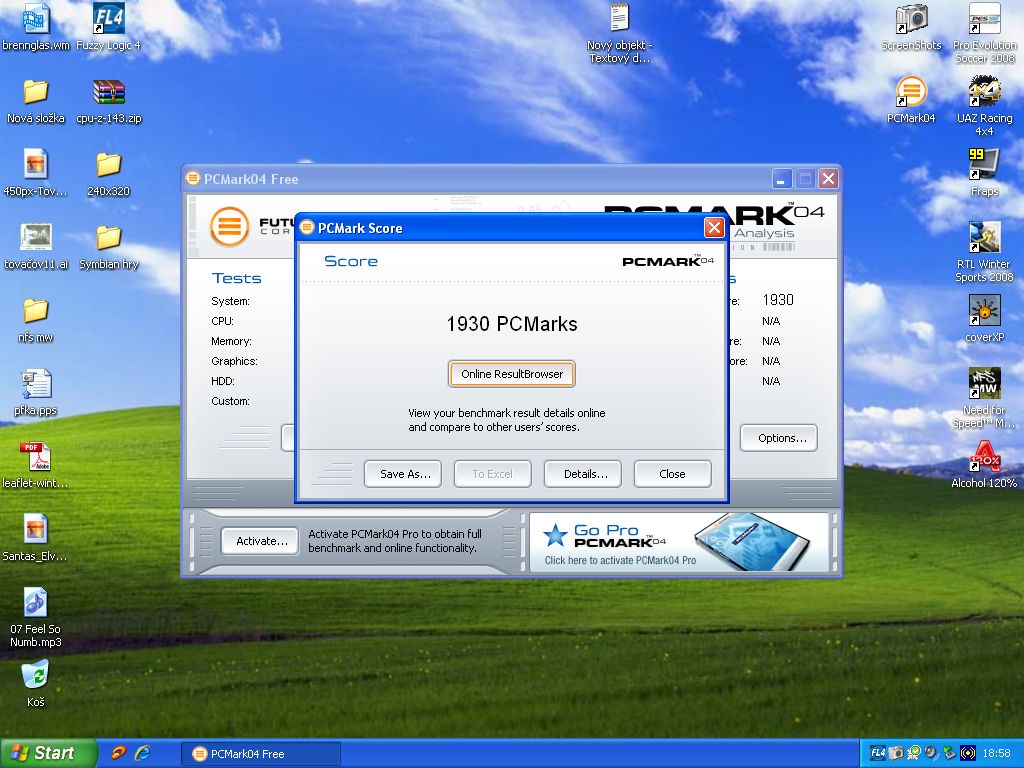This screenshot has width=1024, height=768.
Task: Click the Custom: test label
Action: coord(230,401)
